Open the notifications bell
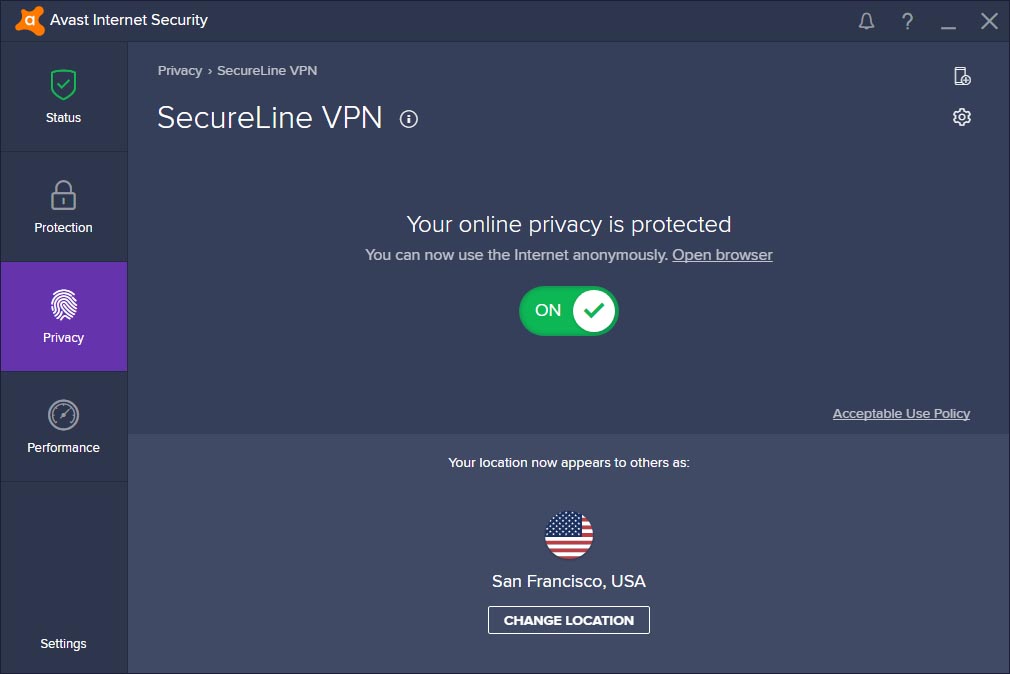1010x674 pixels. pyautogui.click(x=866, y=21)
